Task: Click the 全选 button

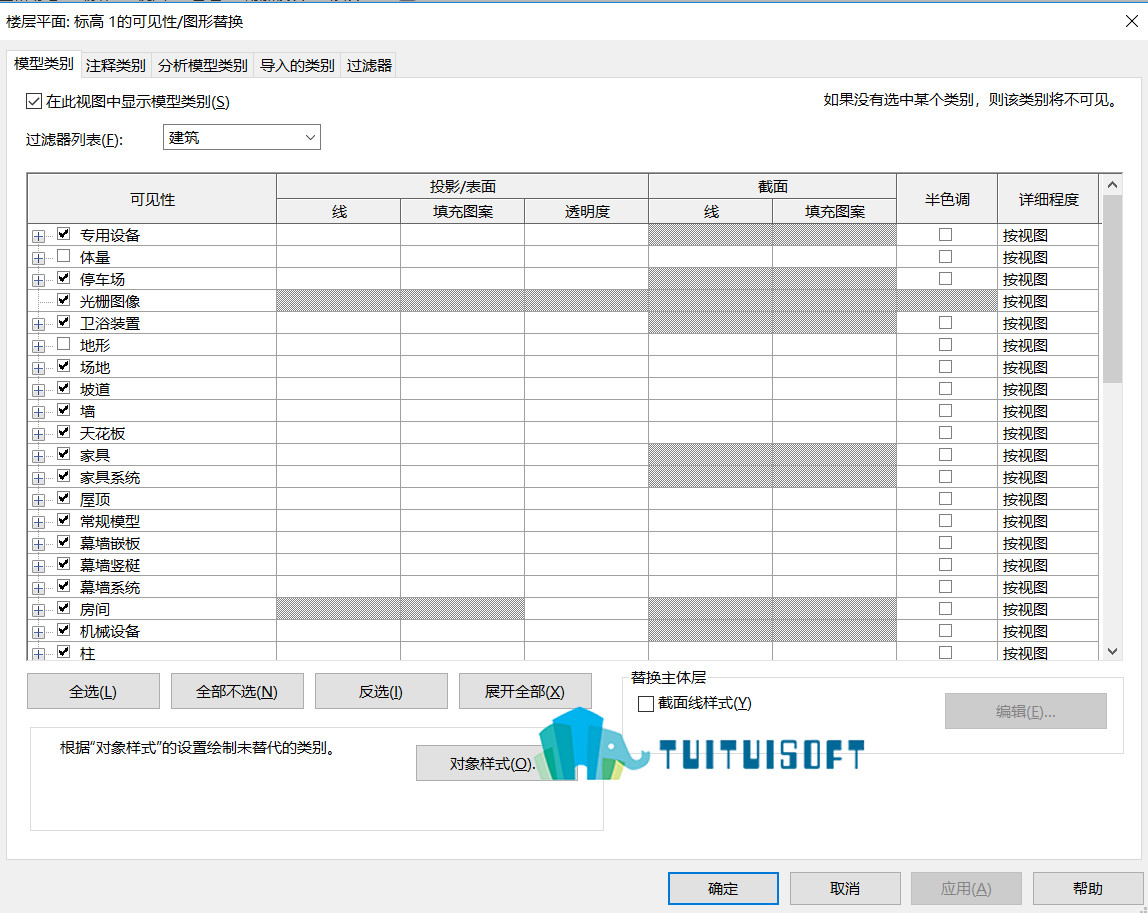Action: coord(93,691)
